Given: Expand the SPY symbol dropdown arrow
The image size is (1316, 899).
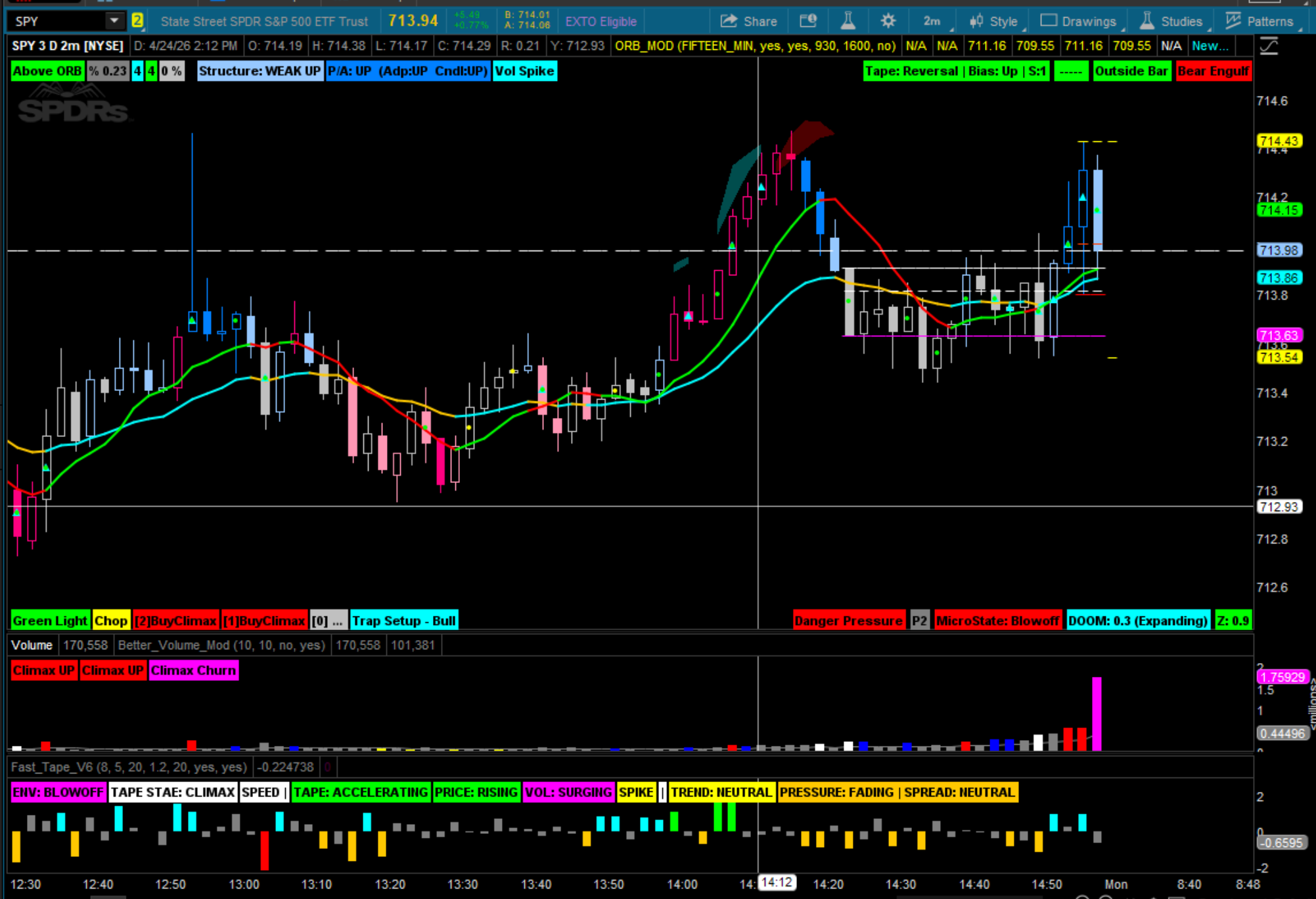Looking at the screenshot, I should (x=114, y=21).
